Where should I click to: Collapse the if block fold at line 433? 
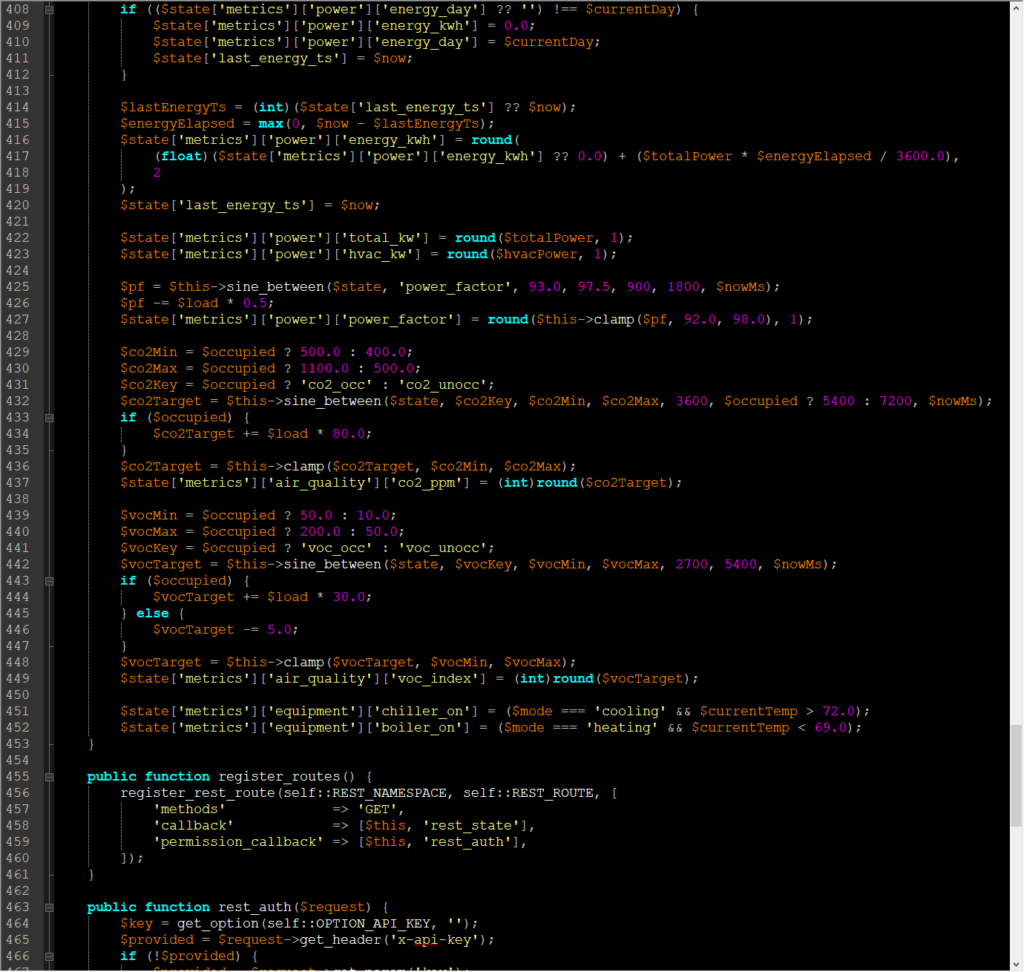click(x=47, y=417)
